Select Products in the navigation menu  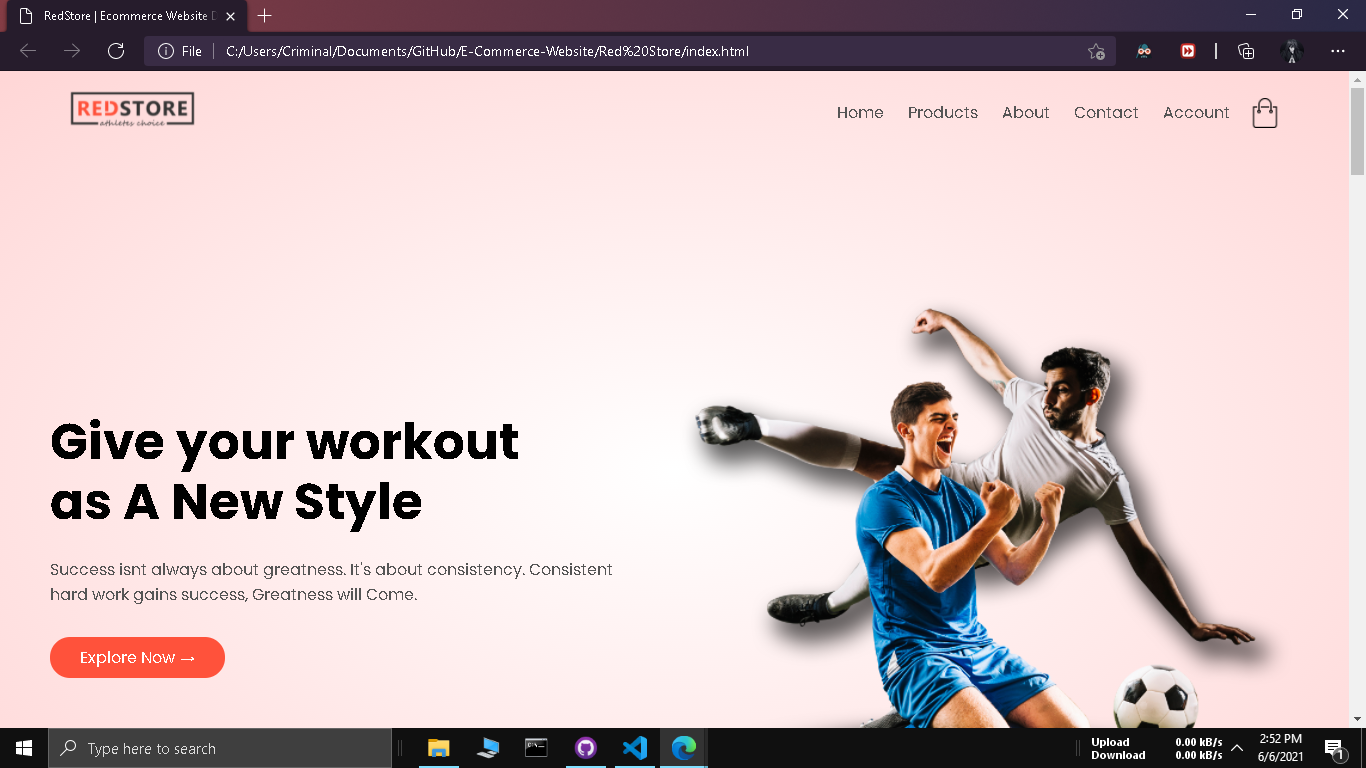click(x=942, y=113)
